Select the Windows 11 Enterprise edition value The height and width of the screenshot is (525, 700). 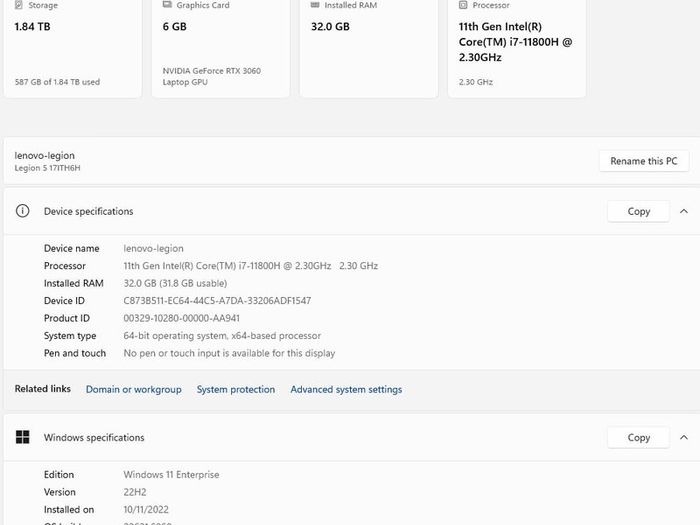point(171,475)
